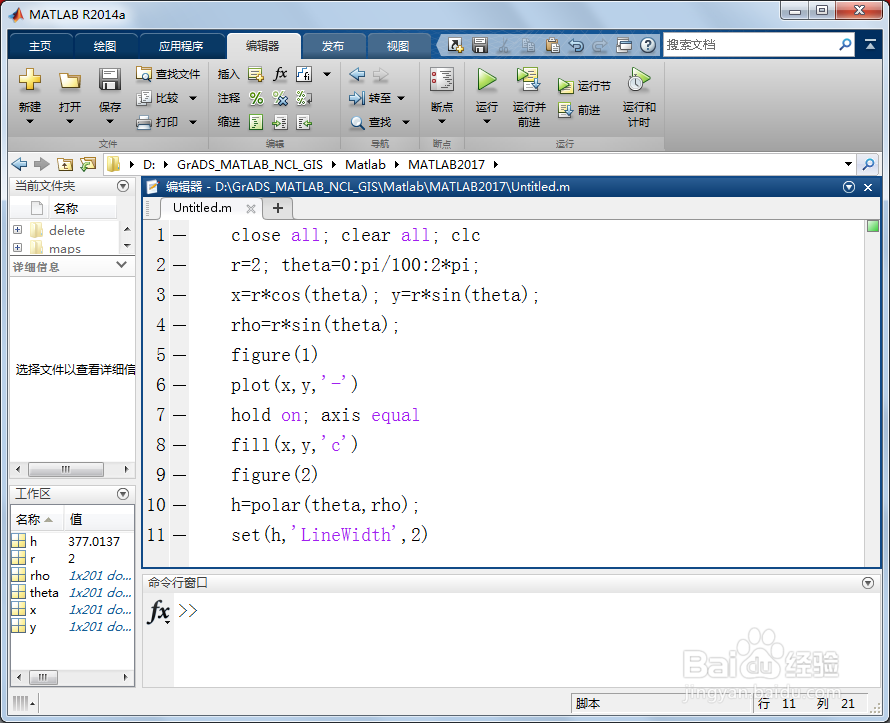Set a breakpoint at line 6 dash
The height and width of the screenshot is (723, 890).
tap(179, 385)
